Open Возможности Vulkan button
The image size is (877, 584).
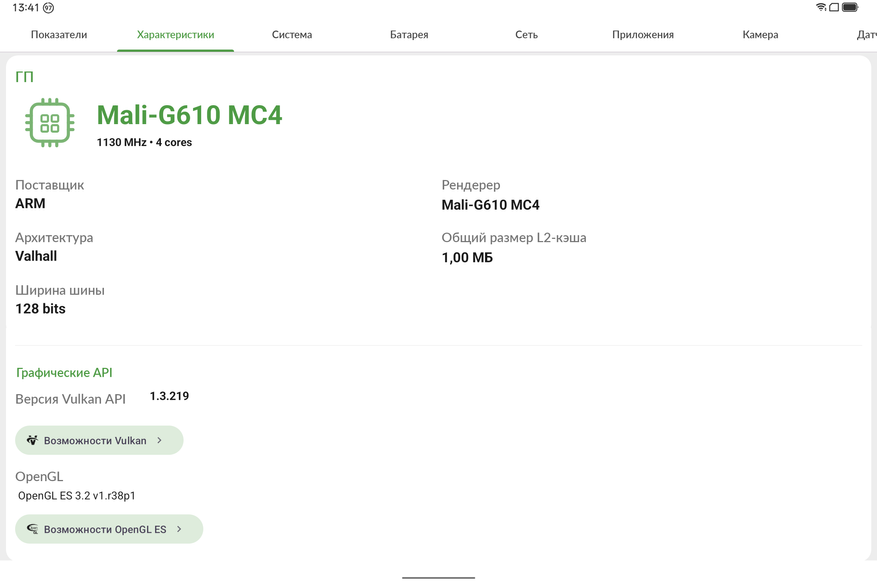pos(99,440)
